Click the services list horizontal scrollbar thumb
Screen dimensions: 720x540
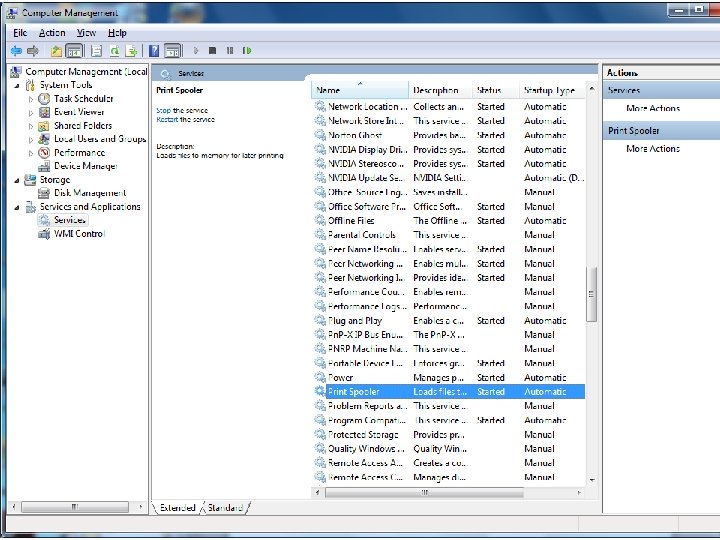coord(424,493)
